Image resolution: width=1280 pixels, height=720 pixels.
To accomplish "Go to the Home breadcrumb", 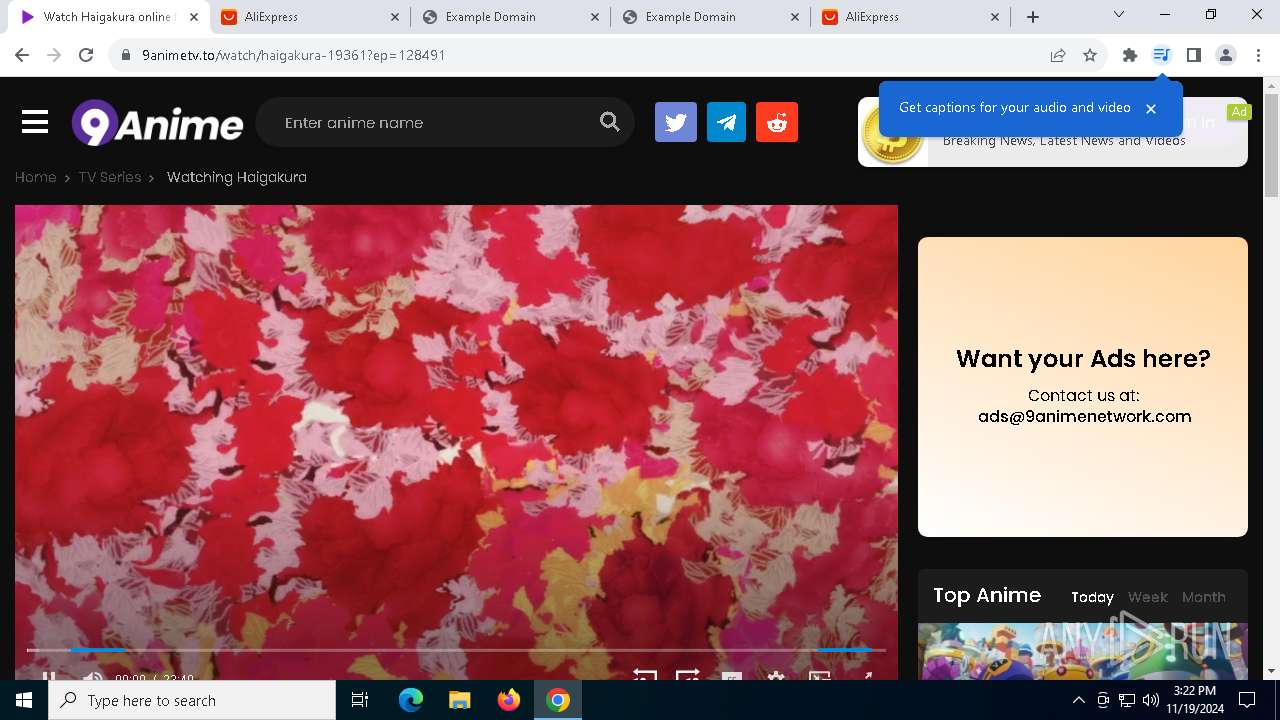I will tap(35, 177).
